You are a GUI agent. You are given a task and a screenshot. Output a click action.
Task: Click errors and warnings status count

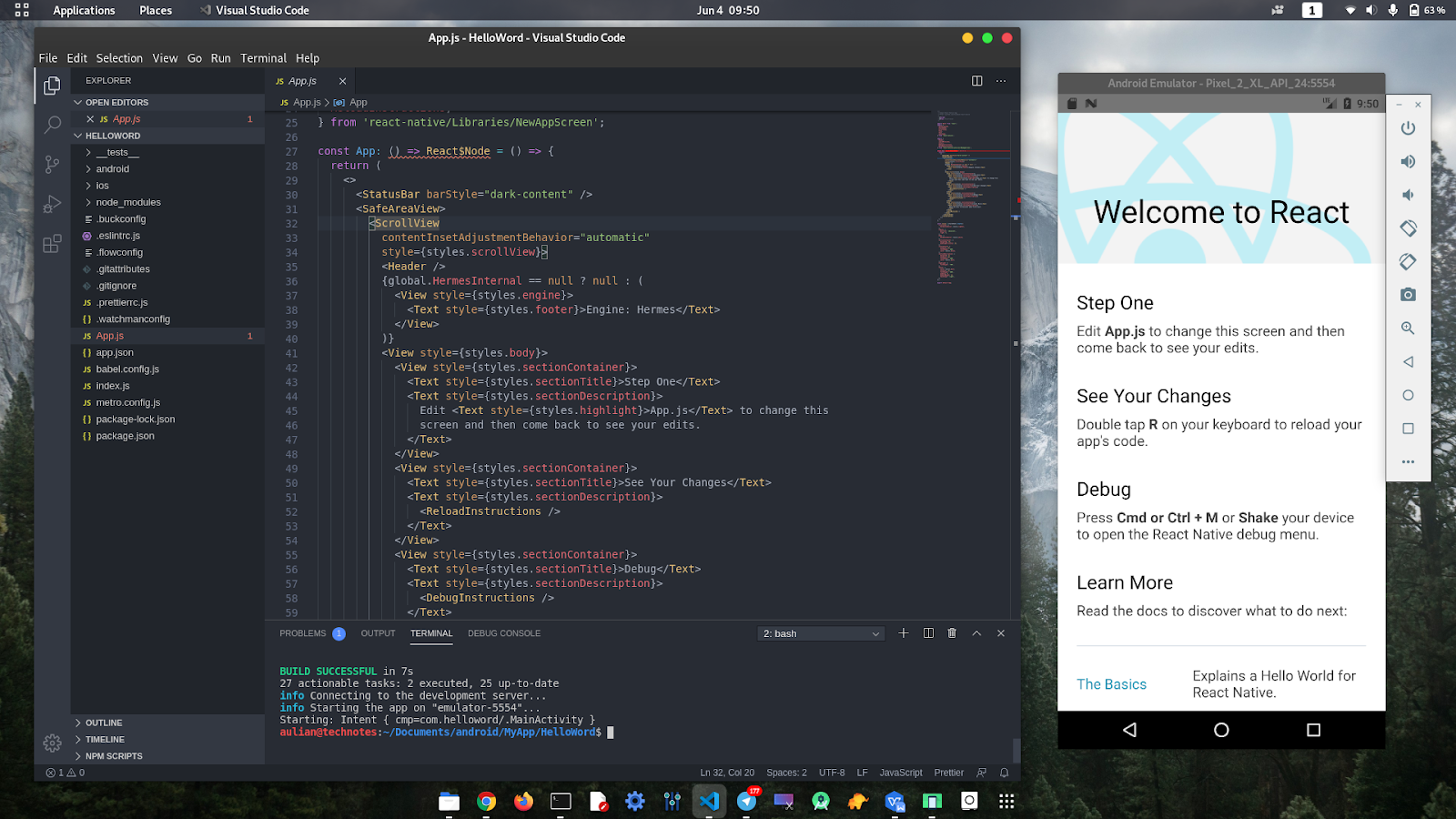(x=66, y=773)
